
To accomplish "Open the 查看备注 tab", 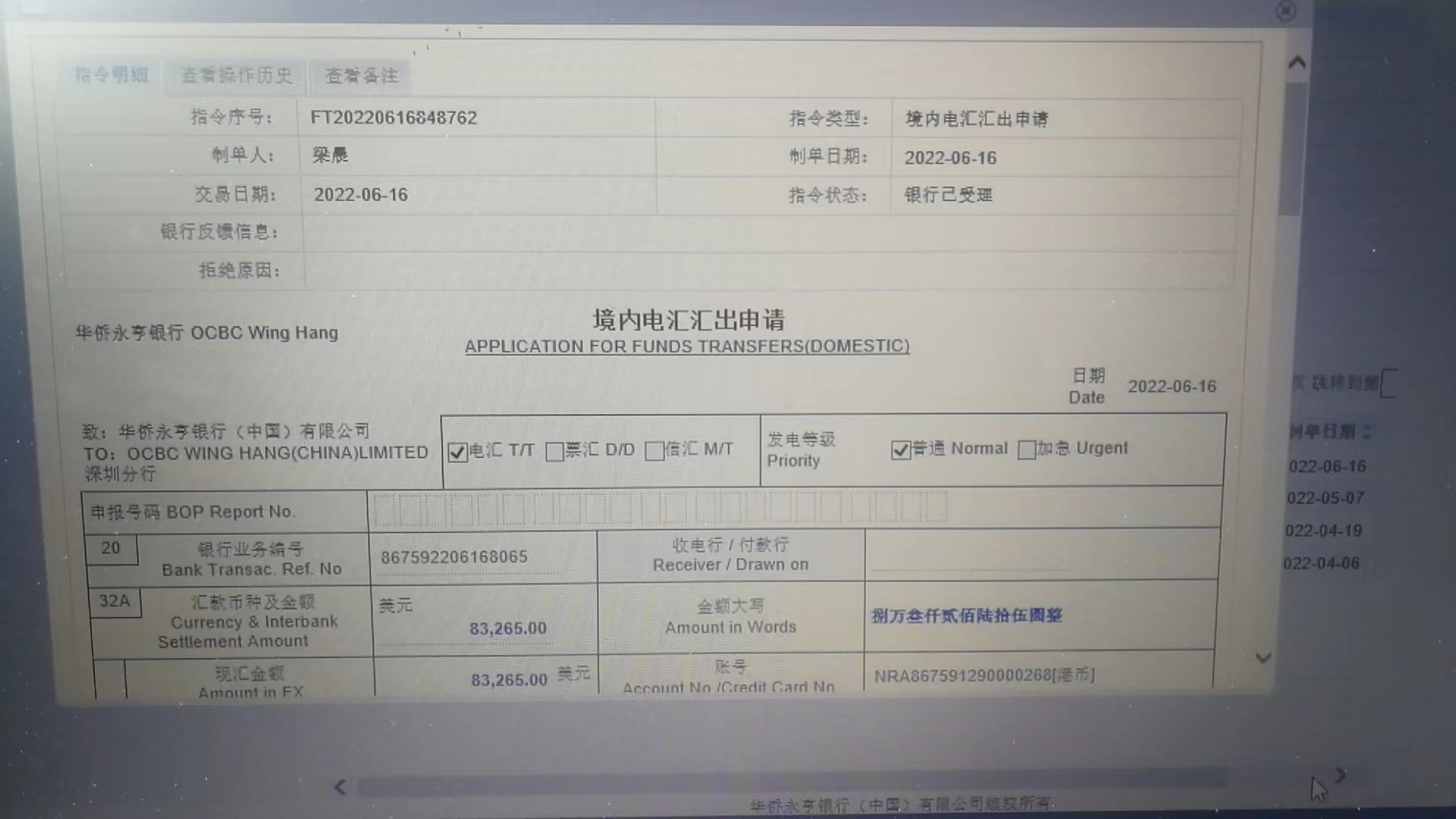I will pos(362,76).
